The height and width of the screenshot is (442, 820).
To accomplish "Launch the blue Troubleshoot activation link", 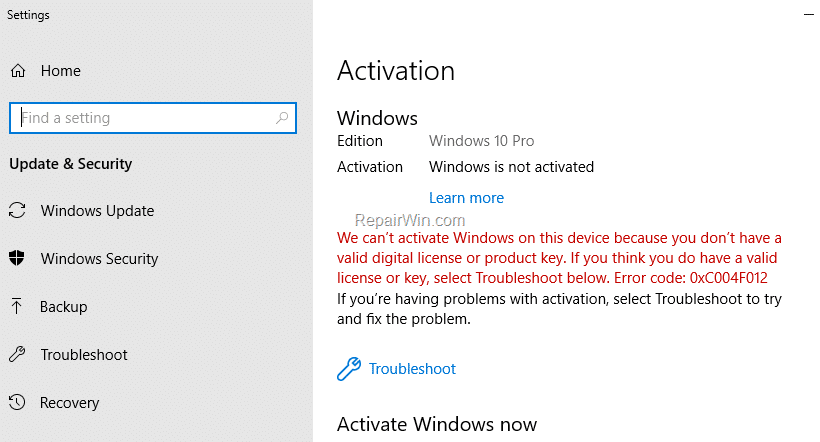I will [x=412, y=369].
